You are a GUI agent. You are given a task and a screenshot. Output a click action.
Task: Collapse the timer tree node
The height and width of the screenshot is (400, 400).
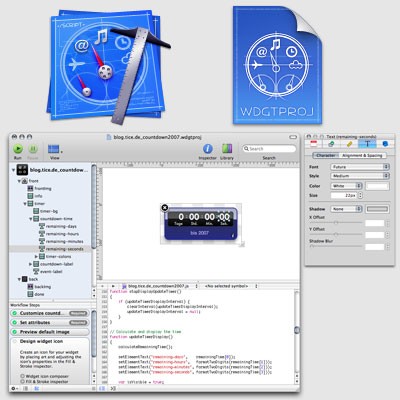click(x=25, y=204)
